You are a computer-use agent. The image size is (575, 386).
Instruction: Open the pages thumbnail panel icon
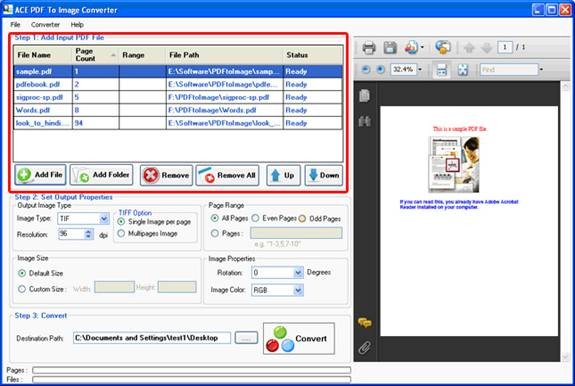pyautogui.click(x=364, y=95)
